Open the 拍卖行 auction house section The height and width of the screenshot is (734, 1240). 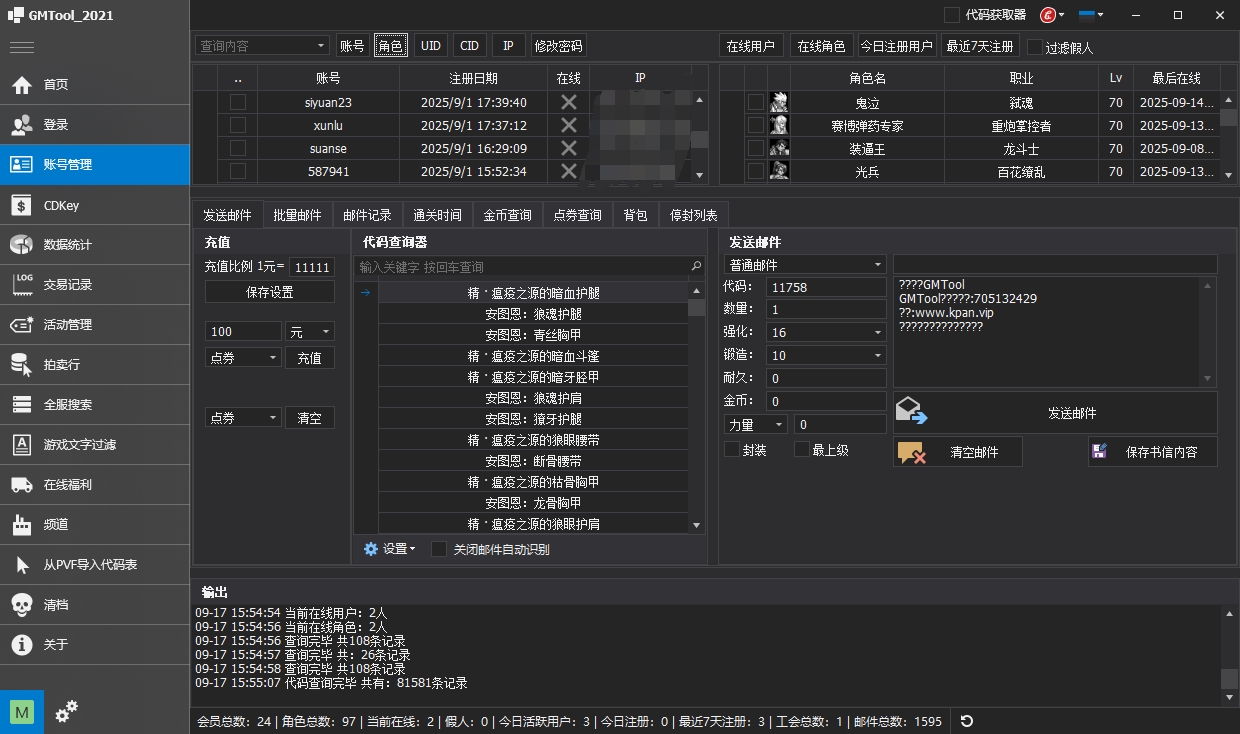click(94, 365)
